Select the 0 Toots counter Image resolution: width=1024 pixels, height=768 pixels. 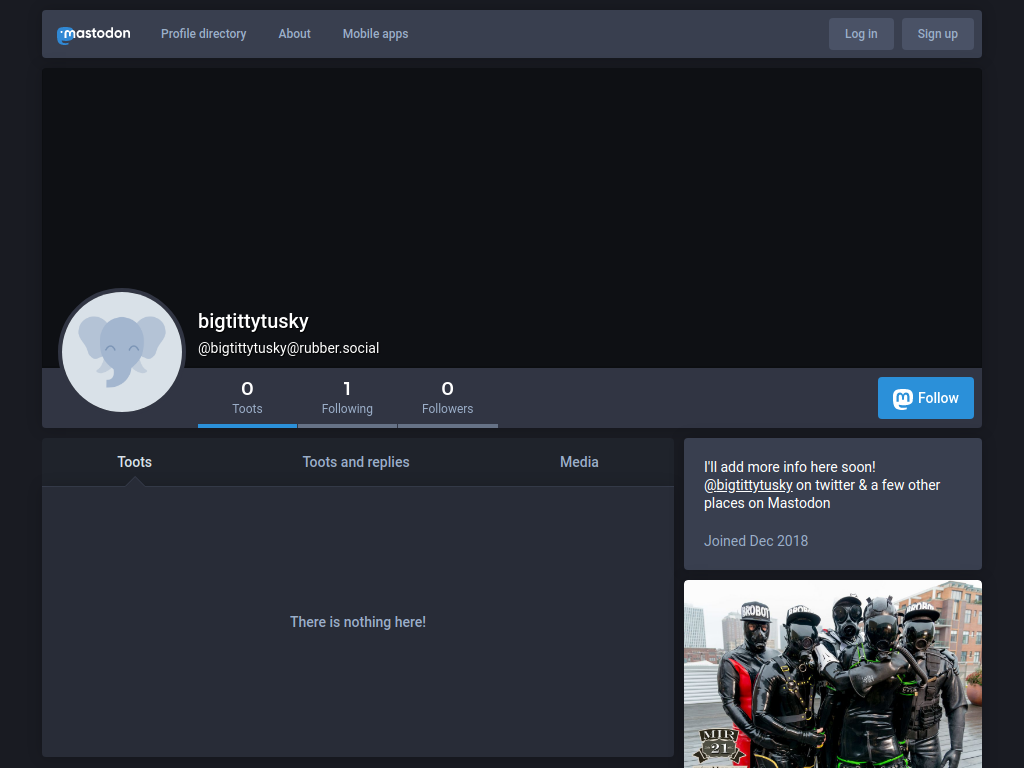click(248, 398)
